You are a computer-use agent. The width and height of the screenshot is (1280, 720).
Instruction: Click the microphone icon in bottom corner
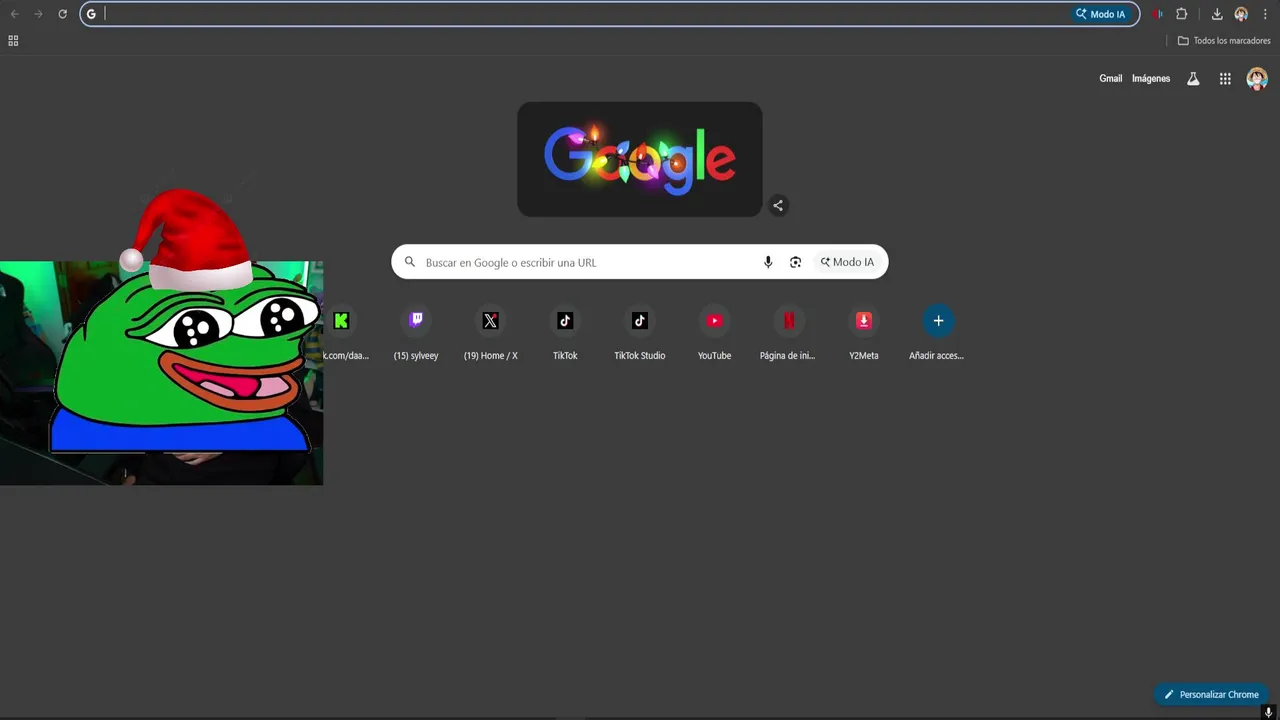coord(1268,713)
